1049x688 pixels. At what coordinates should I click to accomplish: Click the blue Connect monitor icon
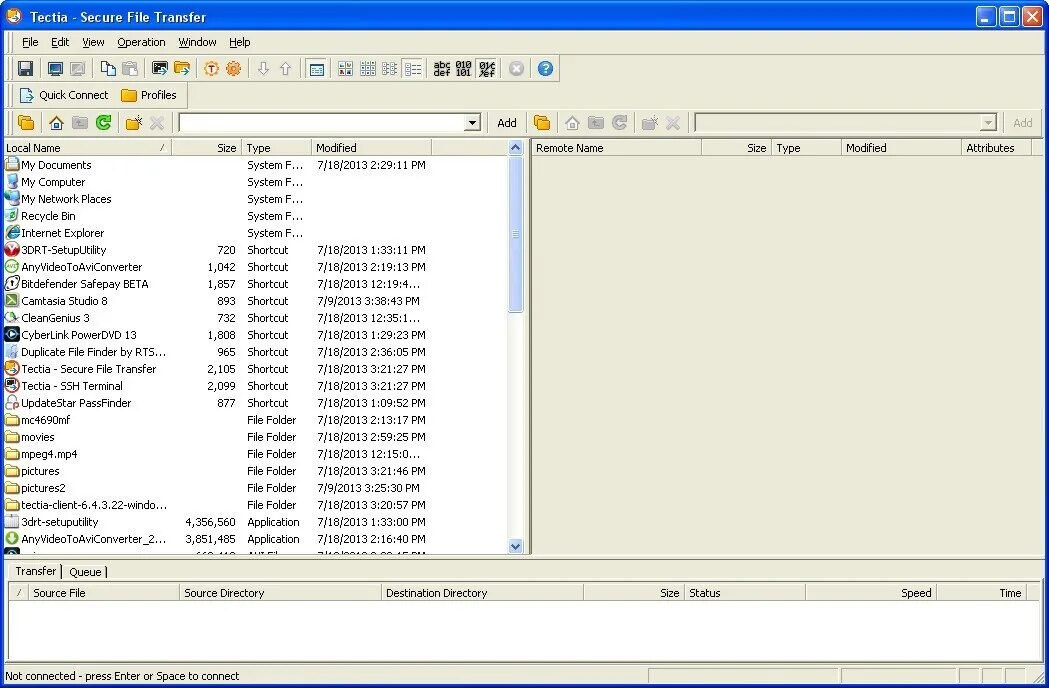56,68
